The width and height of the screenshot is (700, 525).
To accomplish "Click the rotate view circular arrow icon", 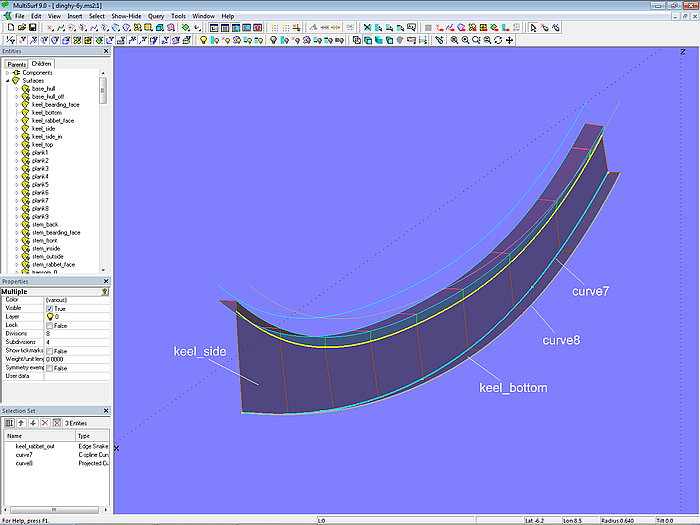I will coord(499,40).
